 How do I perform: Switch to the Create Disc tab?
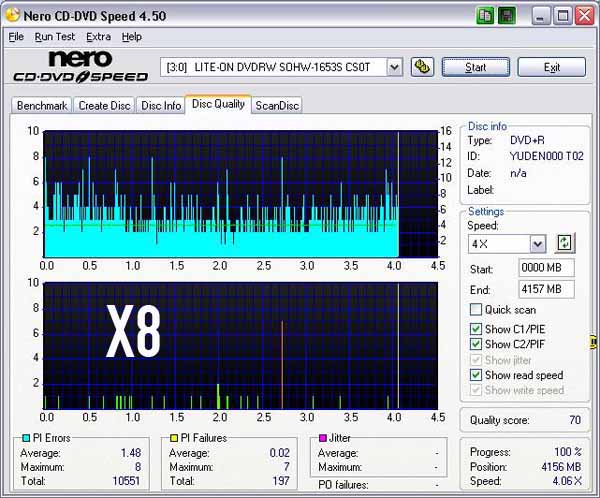coord(104,105)
